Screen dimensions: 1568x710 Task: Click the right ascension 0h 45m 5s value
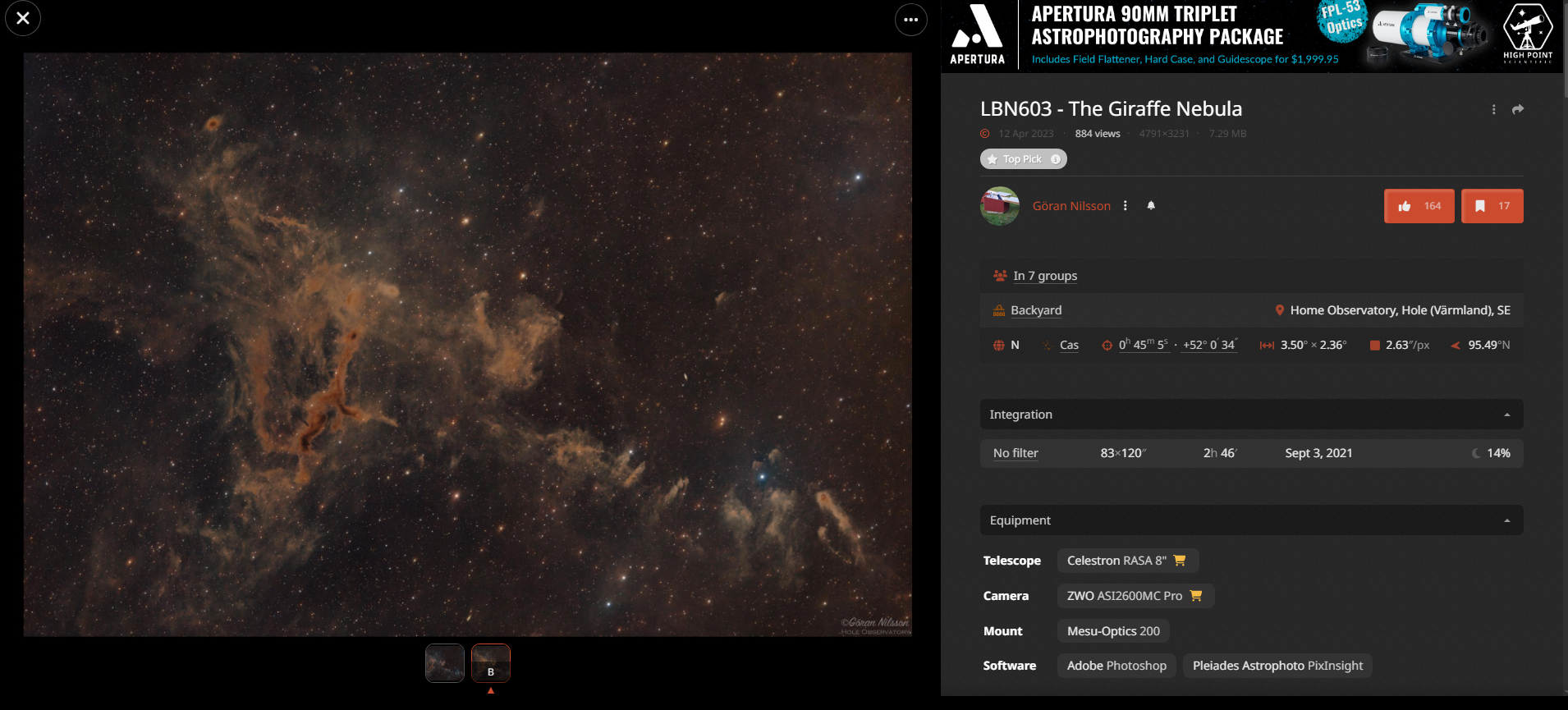1143,345
